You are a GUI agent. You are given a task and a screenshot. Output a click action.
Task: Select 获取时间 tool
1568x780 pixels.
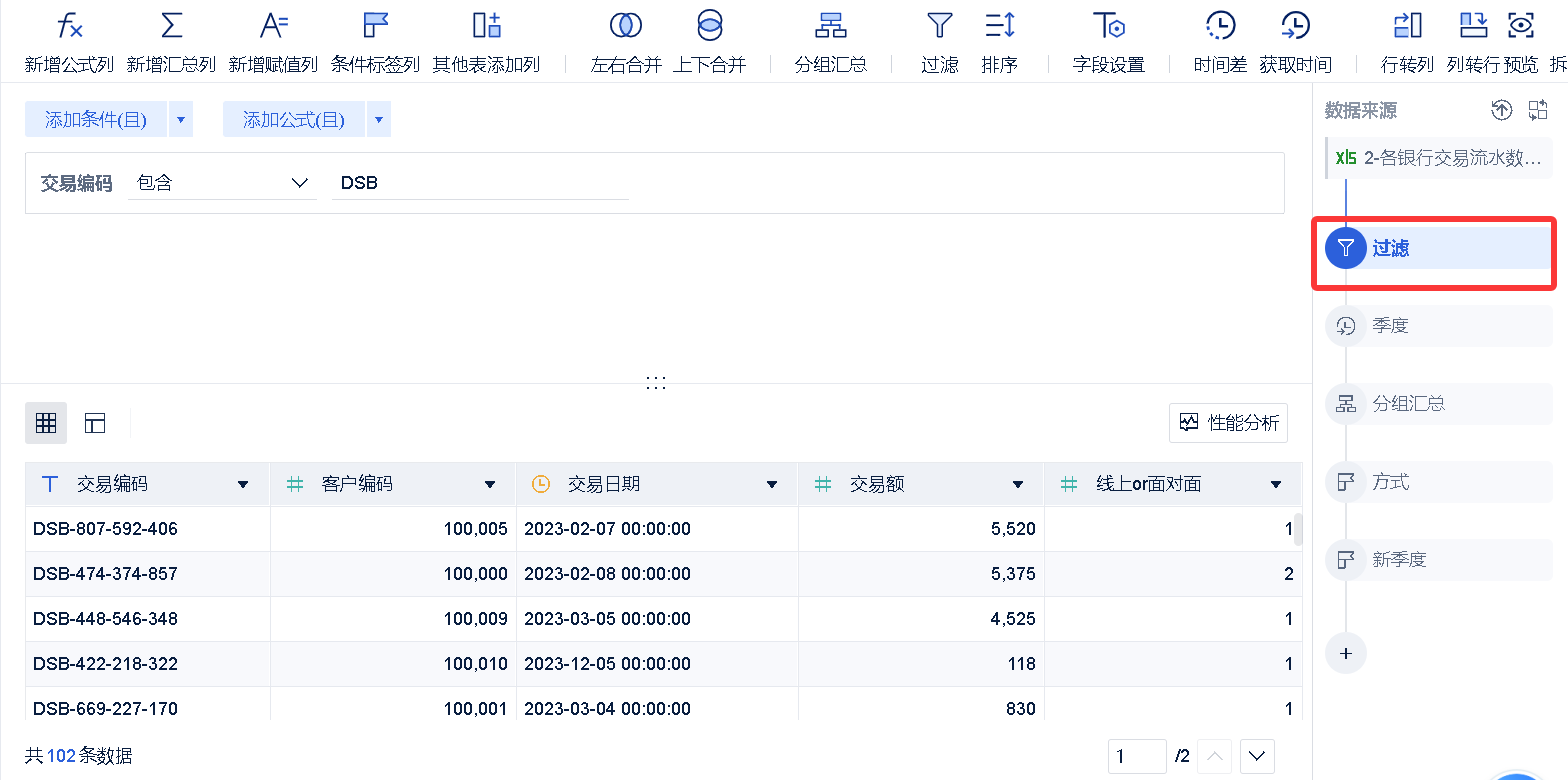1295,43
